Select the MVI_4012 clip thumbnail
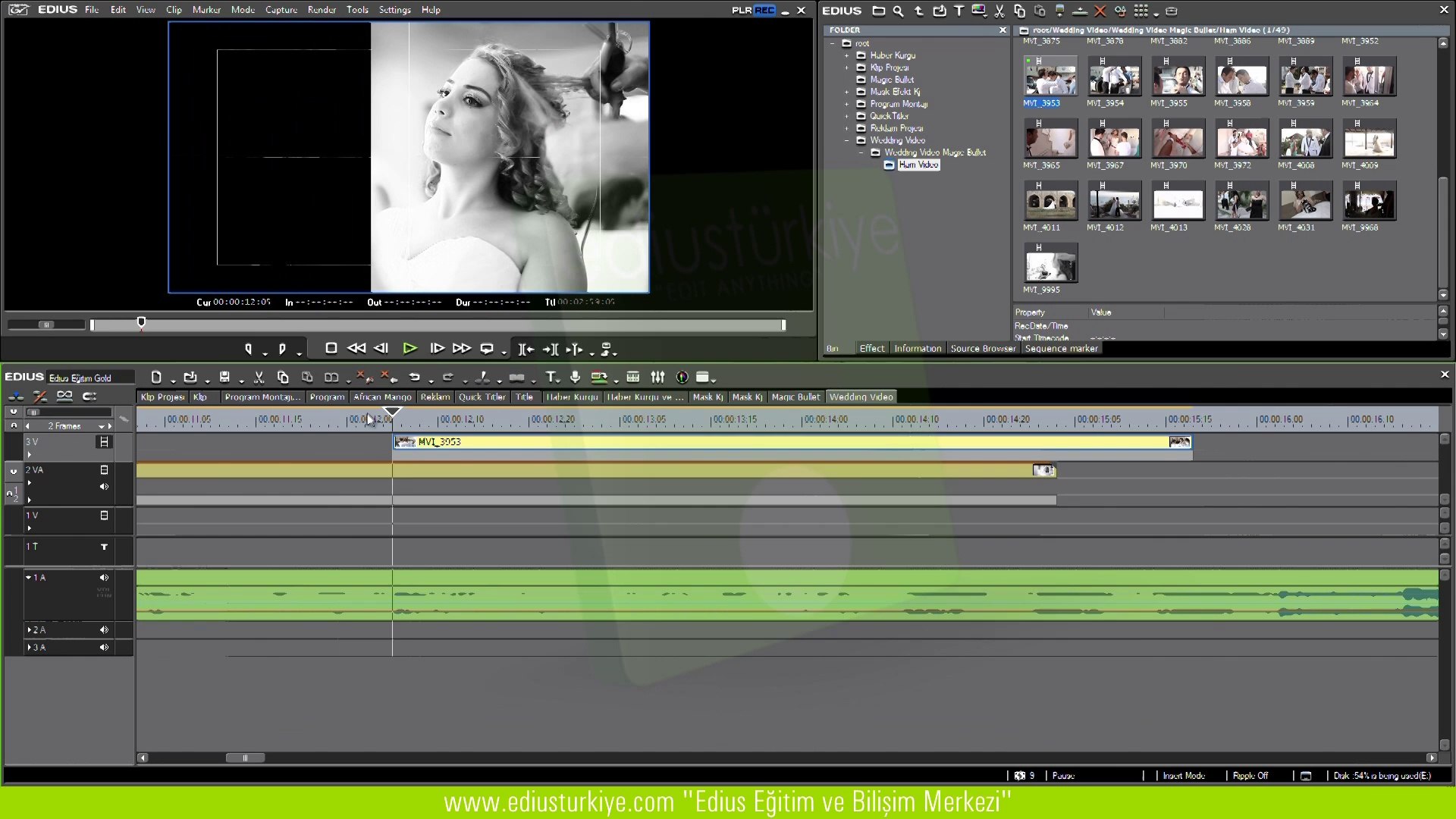Screen dimensions: 1456x819 pyautogui.click(x=1114, y=202)
